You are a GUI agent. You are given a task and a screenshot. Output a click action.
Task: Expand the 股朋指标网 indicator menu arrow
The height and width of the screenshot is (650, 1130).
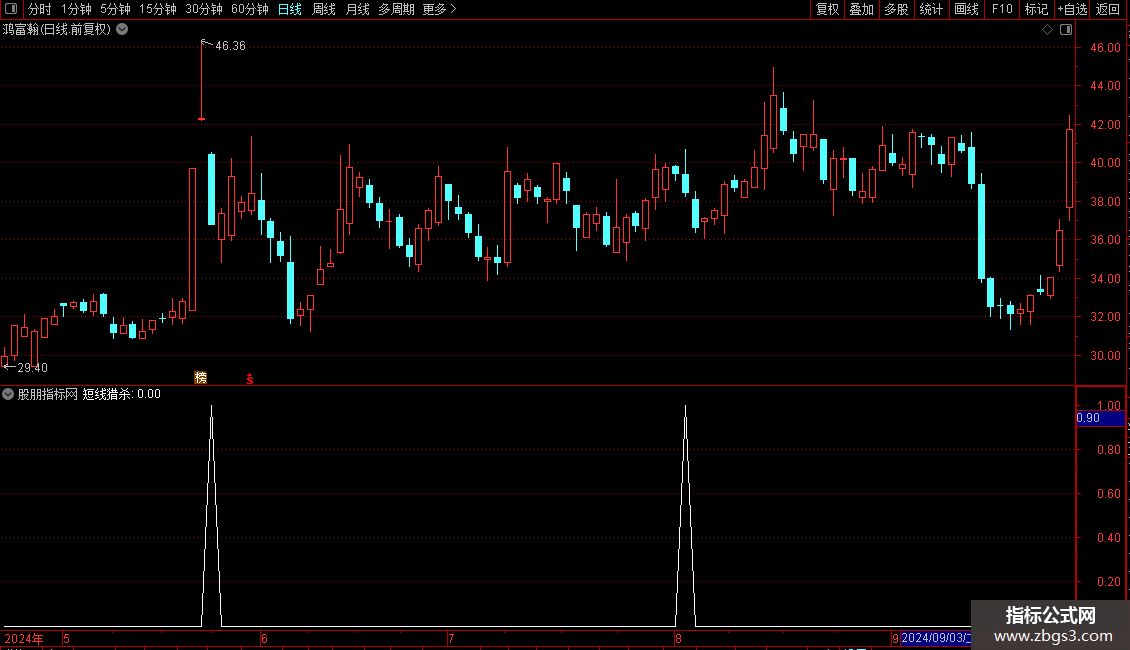(8, 394)
